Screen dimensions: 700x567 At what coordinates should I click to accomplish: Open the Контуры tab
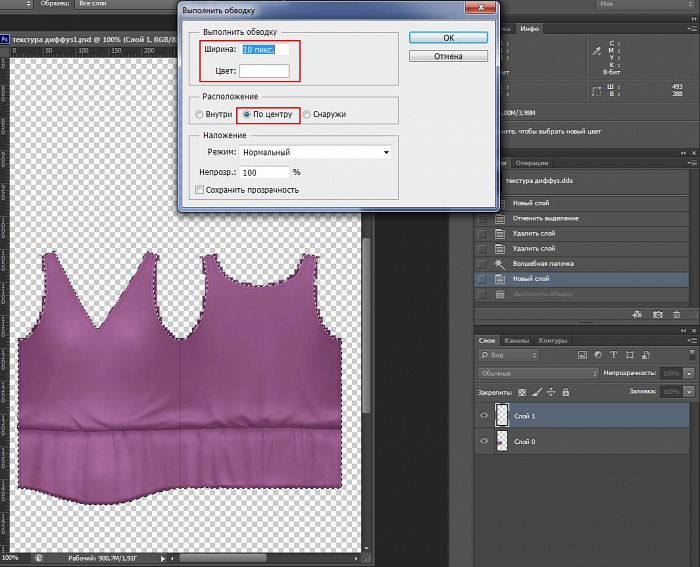point(552,340)
